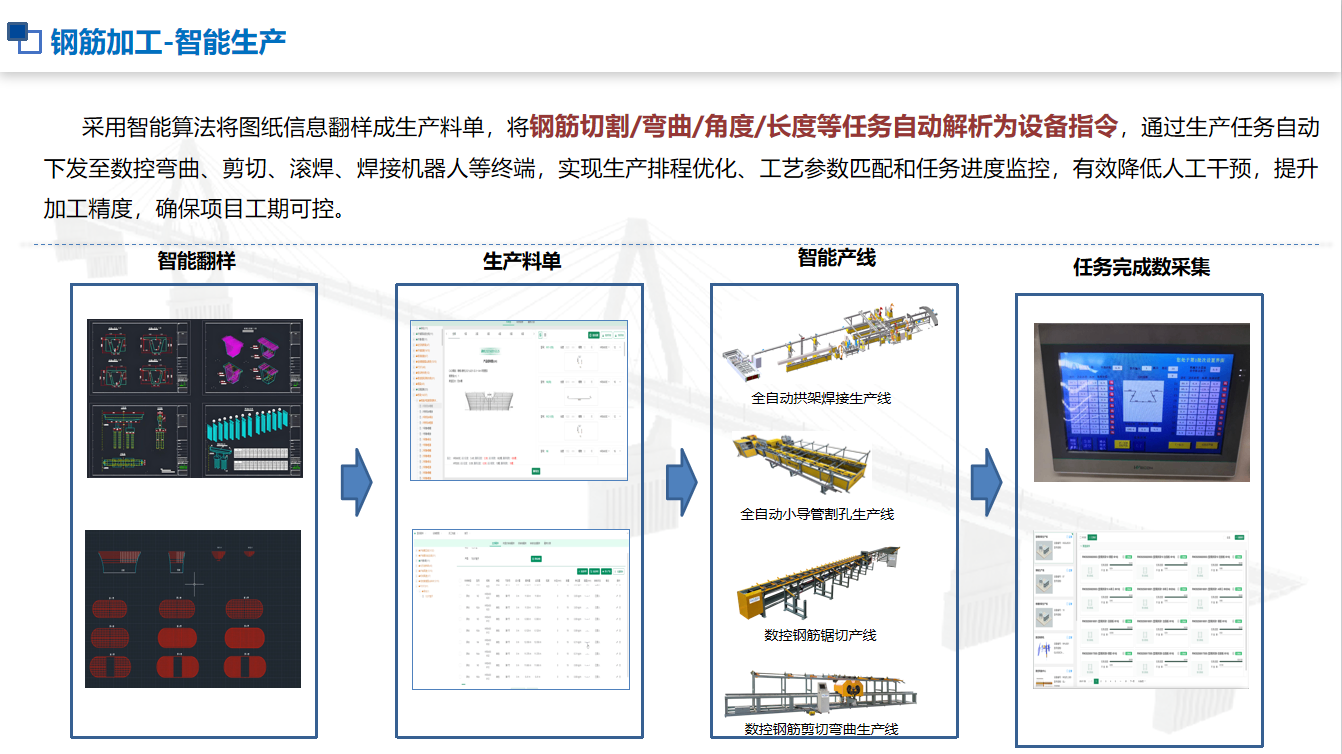Image resolution: width=1342 pixels, height=754 pixels.
Task: Open the red cross-section CAD drawing panel
Action: point(138,357)
